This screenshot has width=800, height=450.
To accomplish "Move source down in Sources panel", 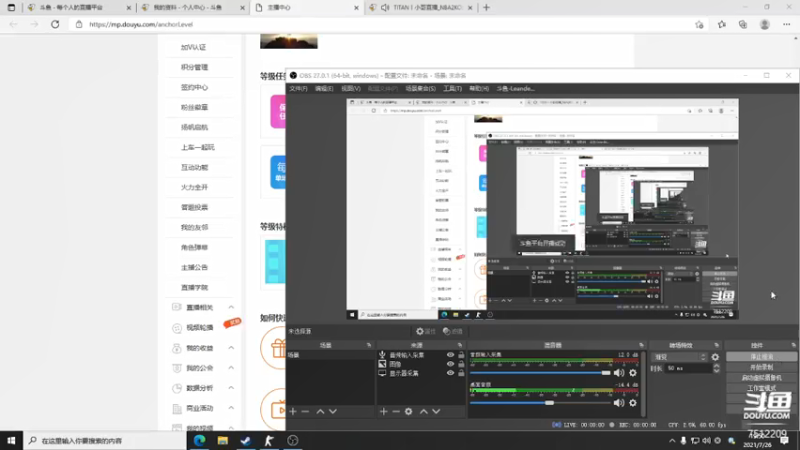I will tap(436, 411).
